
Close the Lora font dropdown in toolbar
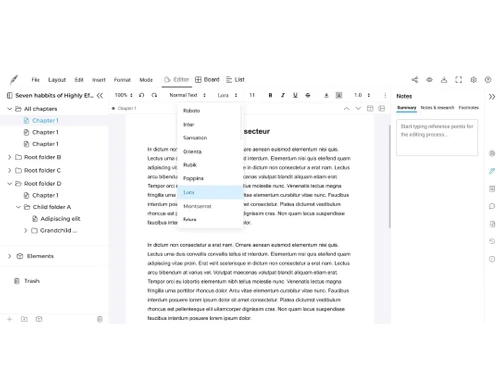227,95
